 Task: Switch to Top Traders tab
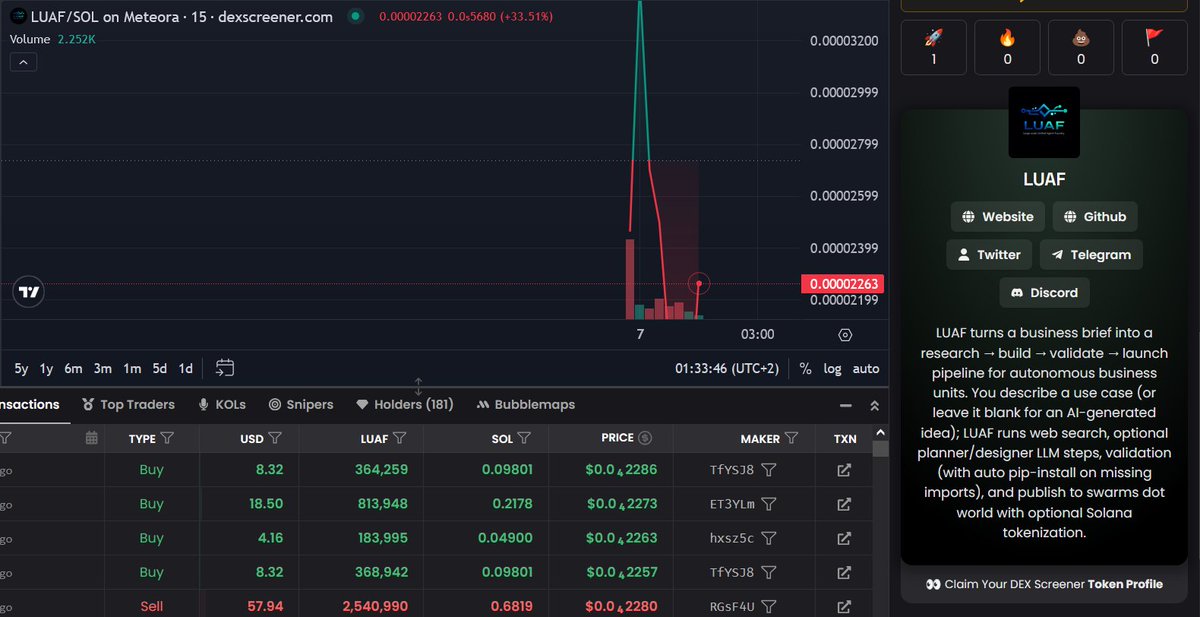tap(128, 404)
